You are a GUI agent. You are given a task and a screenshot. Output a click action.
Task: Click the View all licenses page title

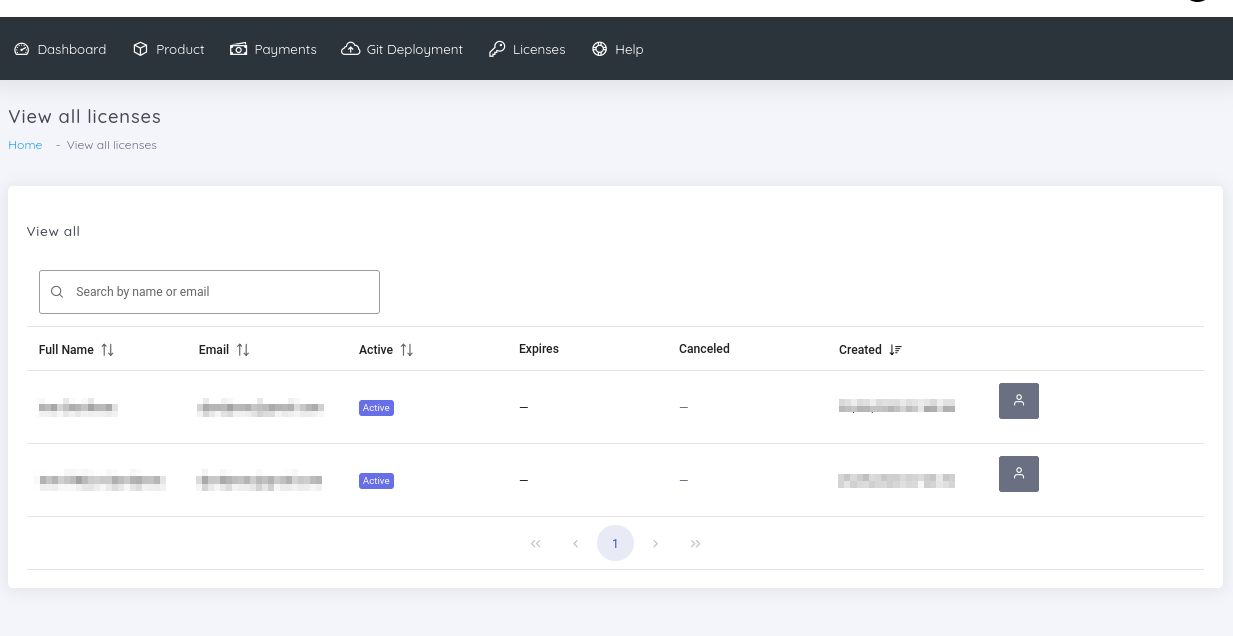pyautogui.click(x=85, y=117)
